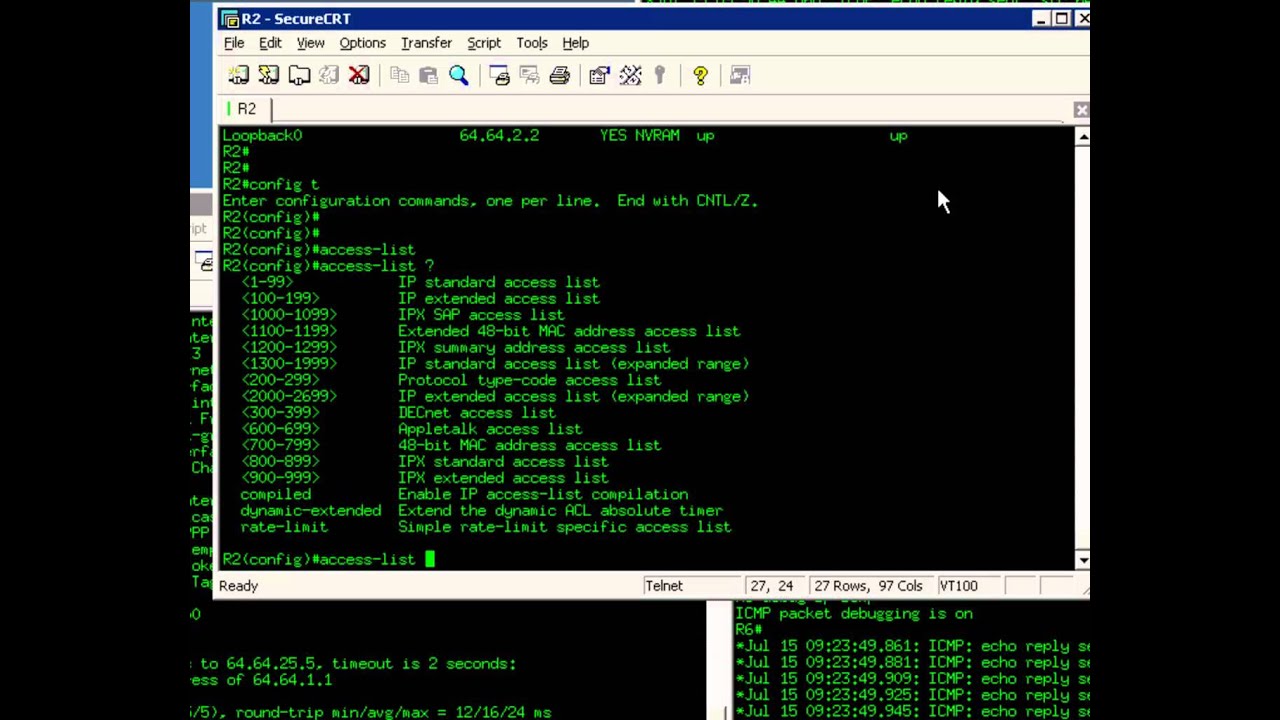The image size is (1280, 720).
Task: Click the Quick Connect toolbar icon
Action: [268, 75]
